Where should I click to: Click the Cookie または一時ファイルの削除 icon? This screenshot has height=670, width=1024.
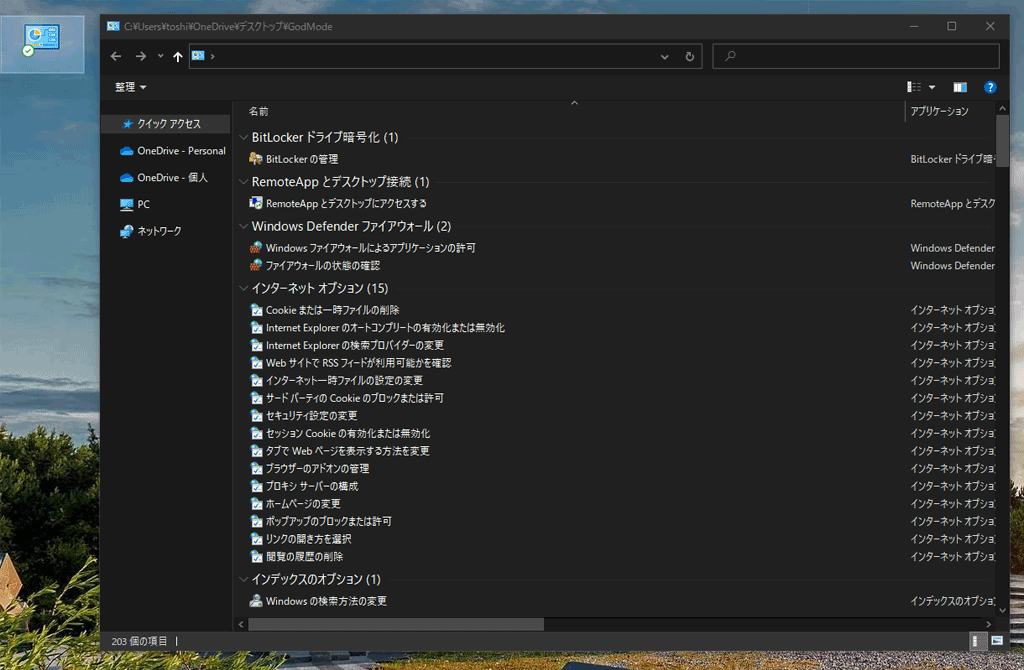coord(257,310)
